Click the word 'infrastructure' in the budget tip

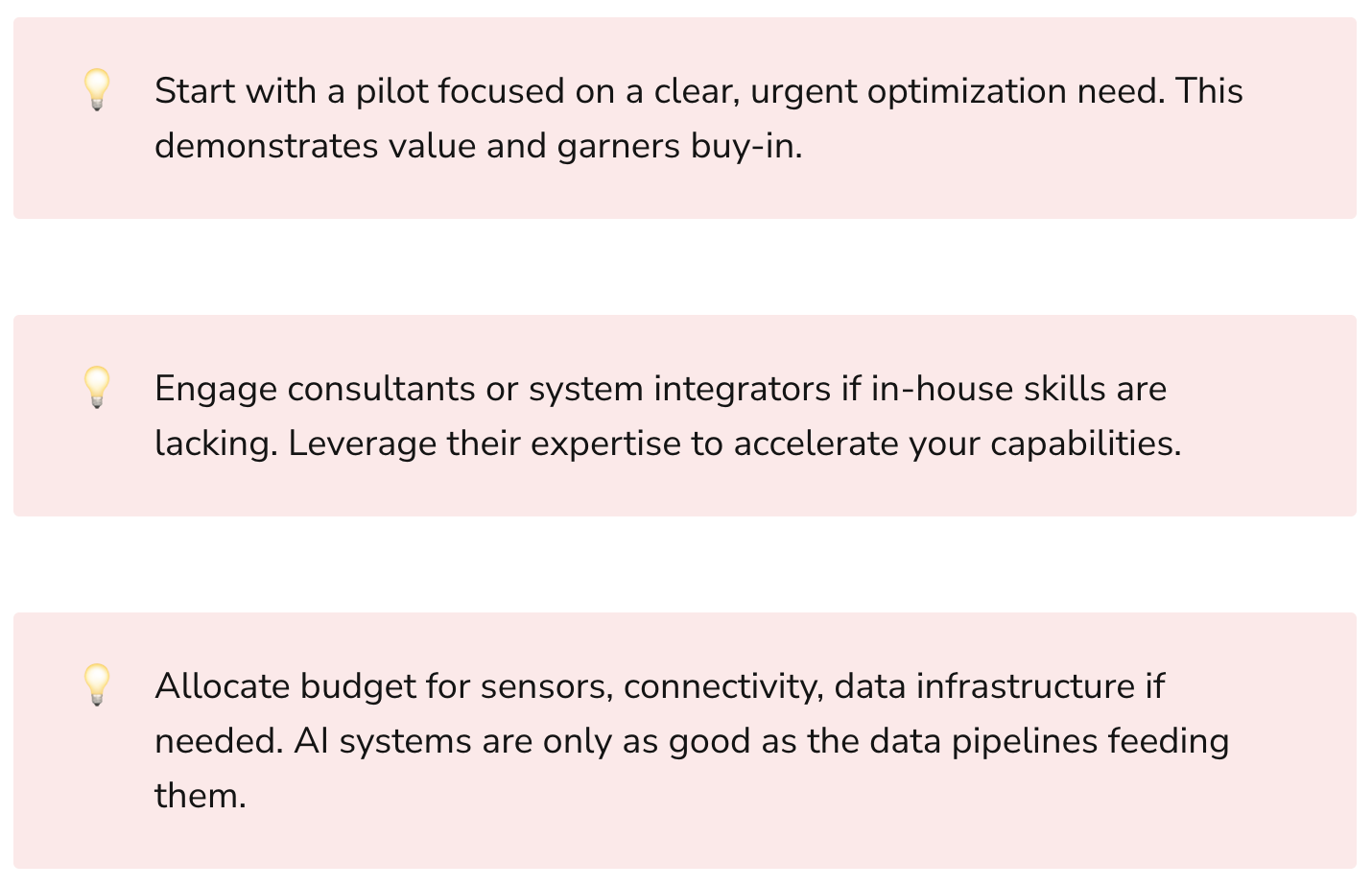pyautogui.click(x=1025, y=686)
